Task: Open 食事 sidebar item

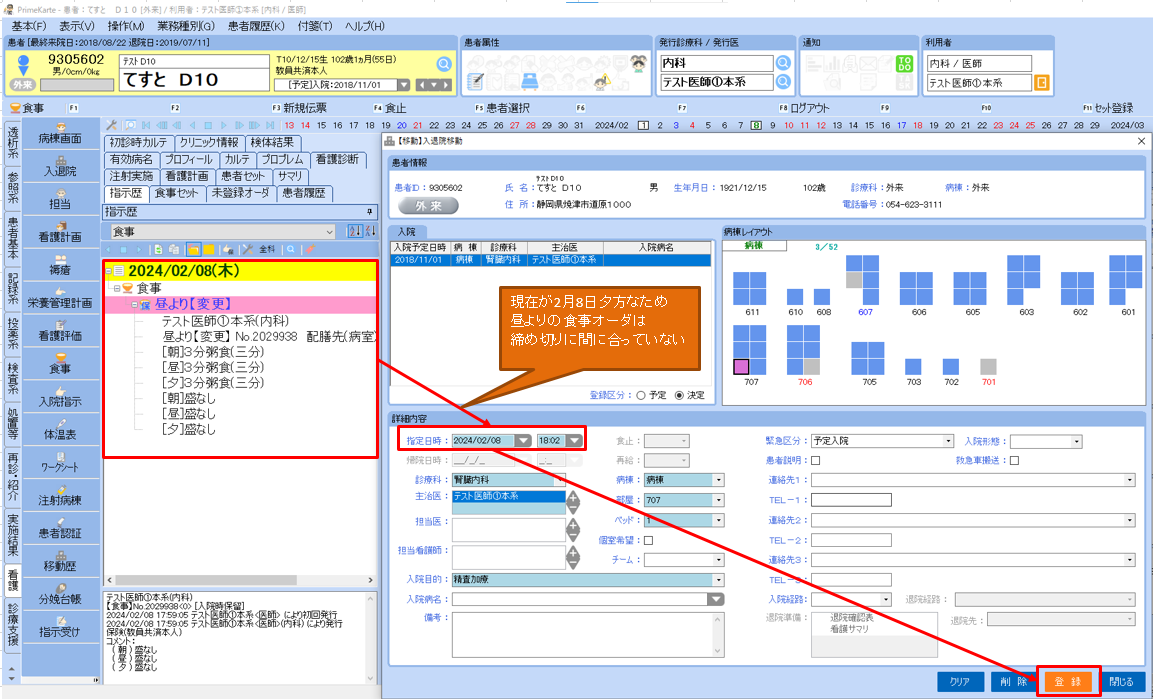Action: [x=60, y=364]
